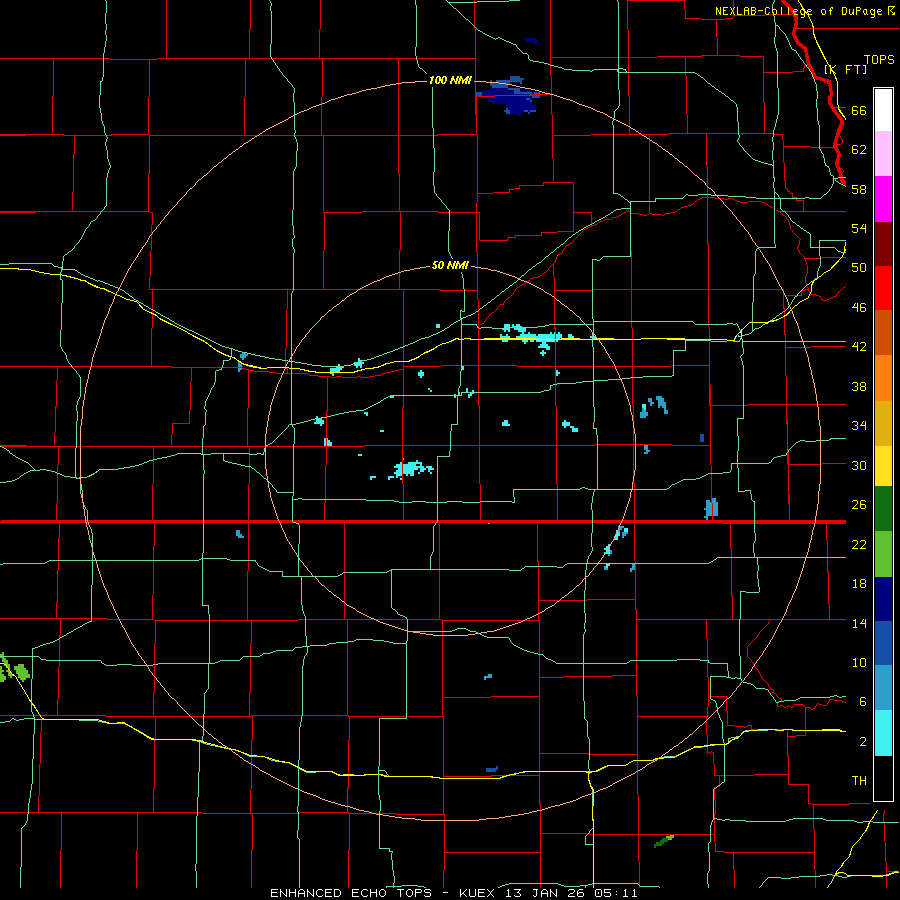Viewport: 900px width, 900px height.
Task: Click the dark green legend swatch
Action: (x=883, y=509)
